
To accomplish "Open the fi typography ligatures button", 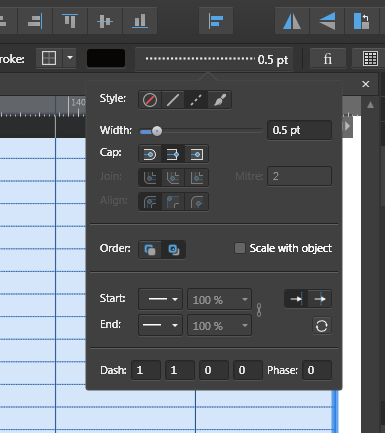I will [x=328, y=59].
